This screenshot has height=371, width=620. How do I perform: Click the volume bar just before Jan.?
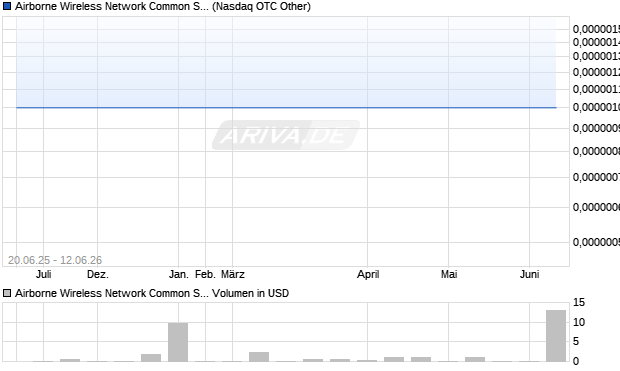coord(151,358)
